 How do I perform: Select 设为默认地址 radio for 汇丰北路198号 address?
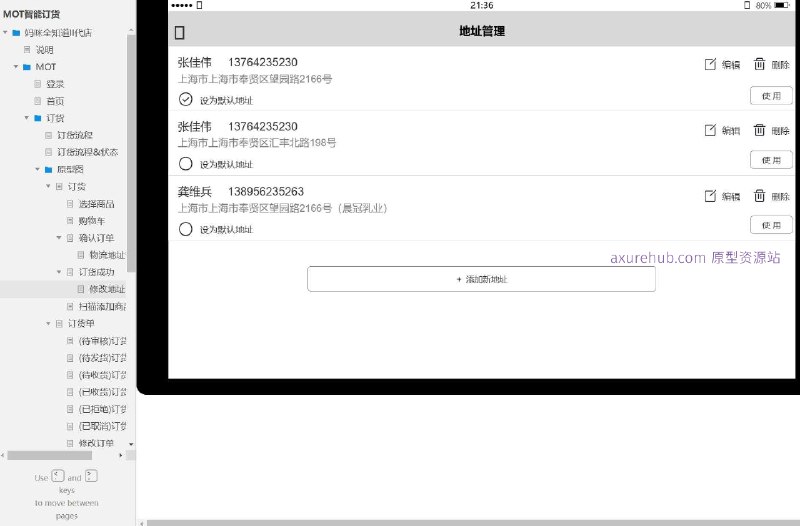coord(186,164)
